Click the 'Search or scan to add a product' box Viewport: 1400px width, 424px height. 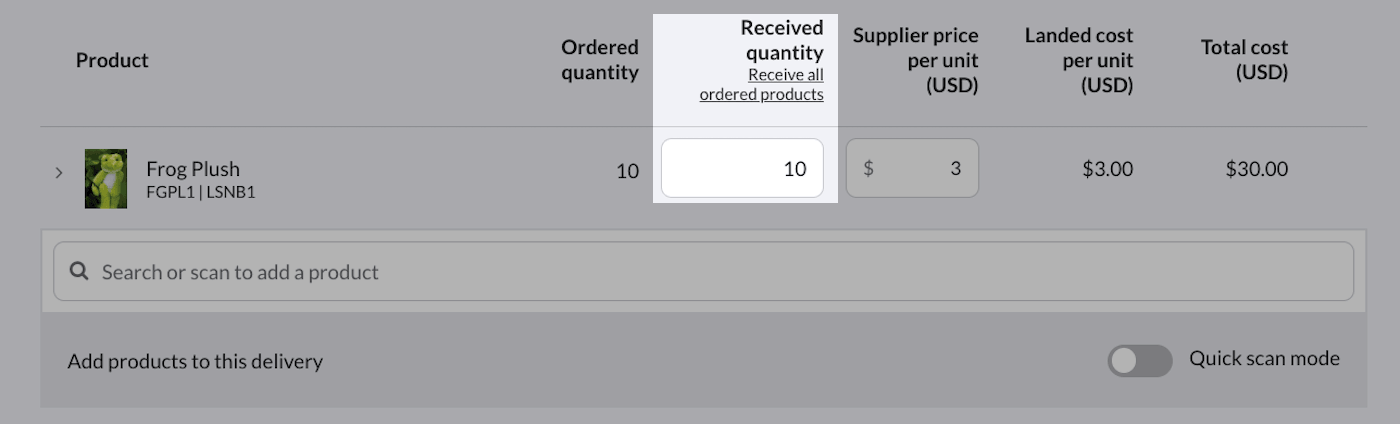tap(703, 272)
